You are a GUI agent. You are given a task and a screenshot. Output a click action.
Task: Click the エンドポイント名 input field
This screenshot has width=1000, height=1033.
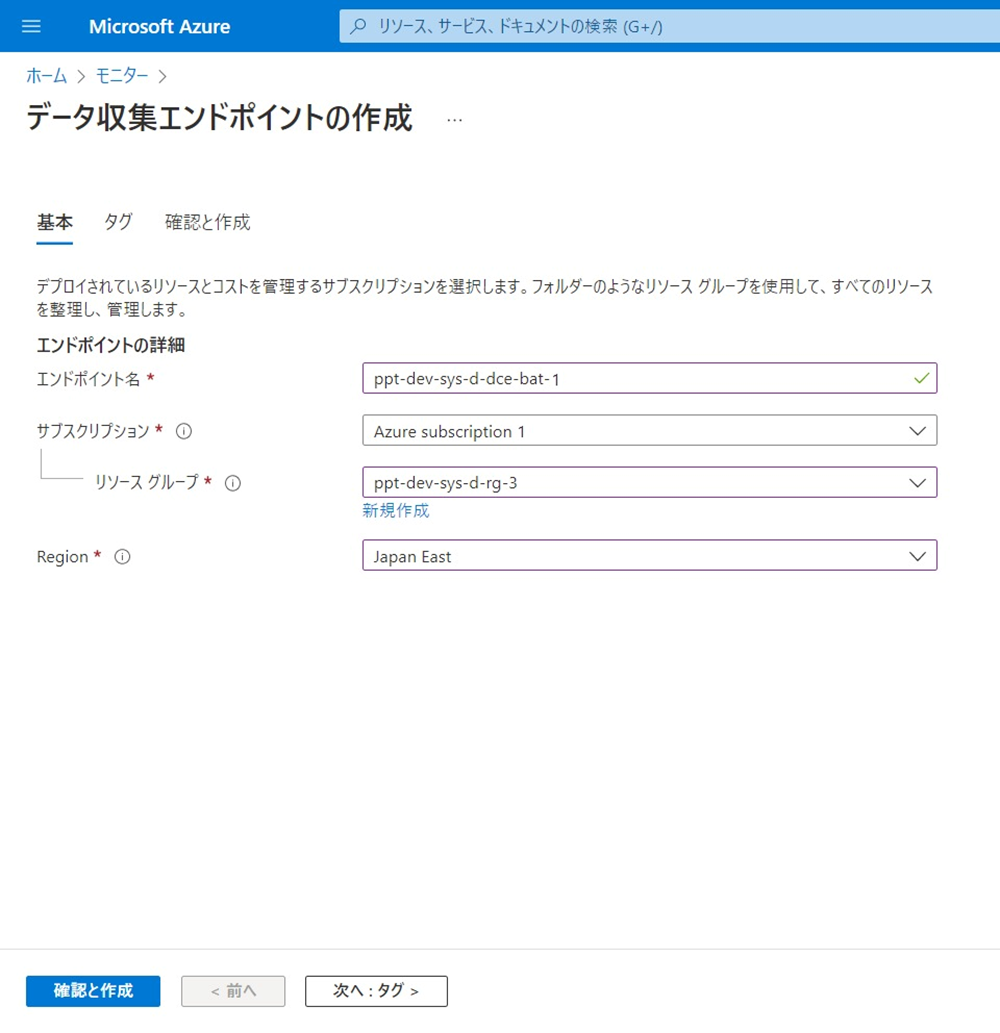click(x=650, y=378)
